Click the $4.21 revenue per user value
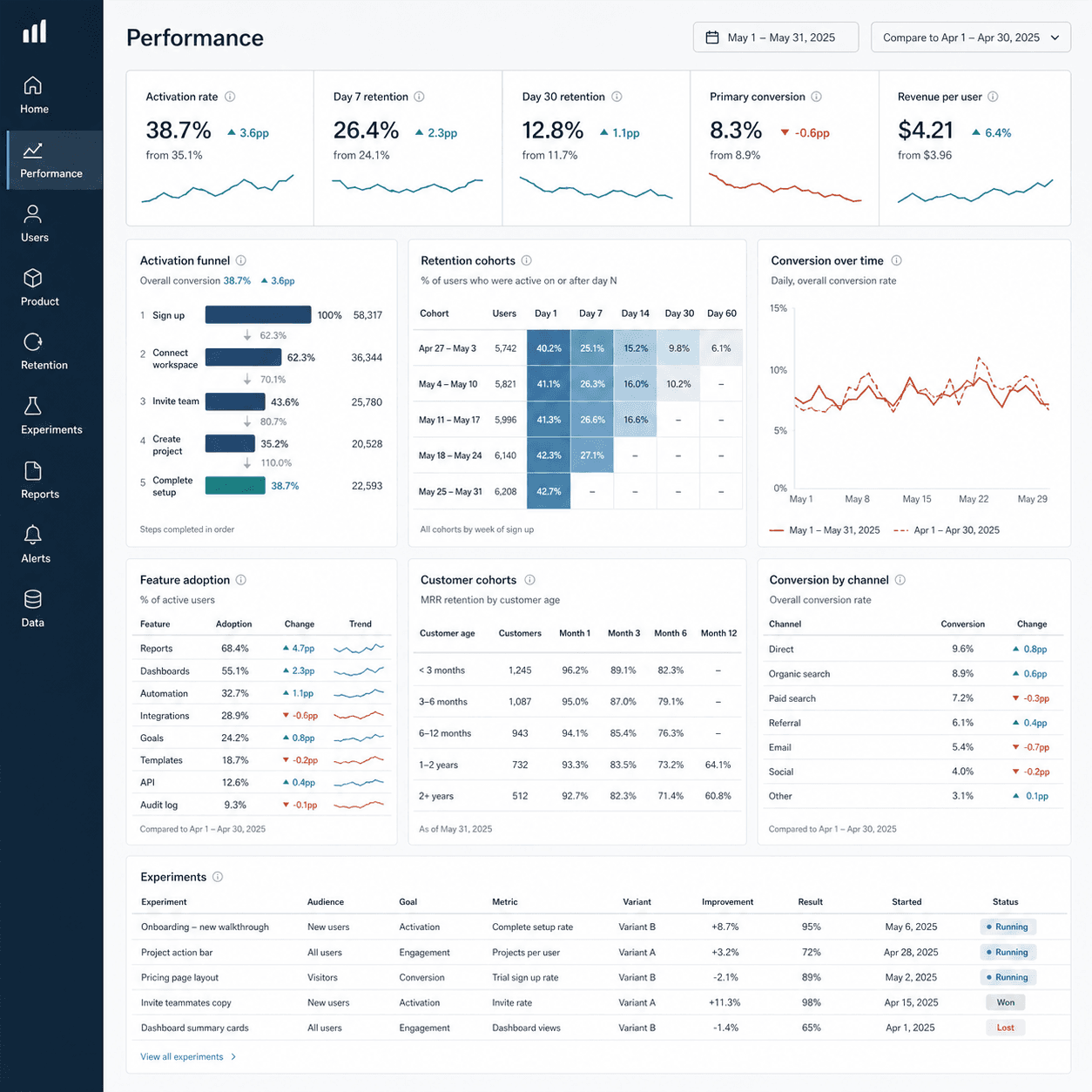 coord(926,131)
